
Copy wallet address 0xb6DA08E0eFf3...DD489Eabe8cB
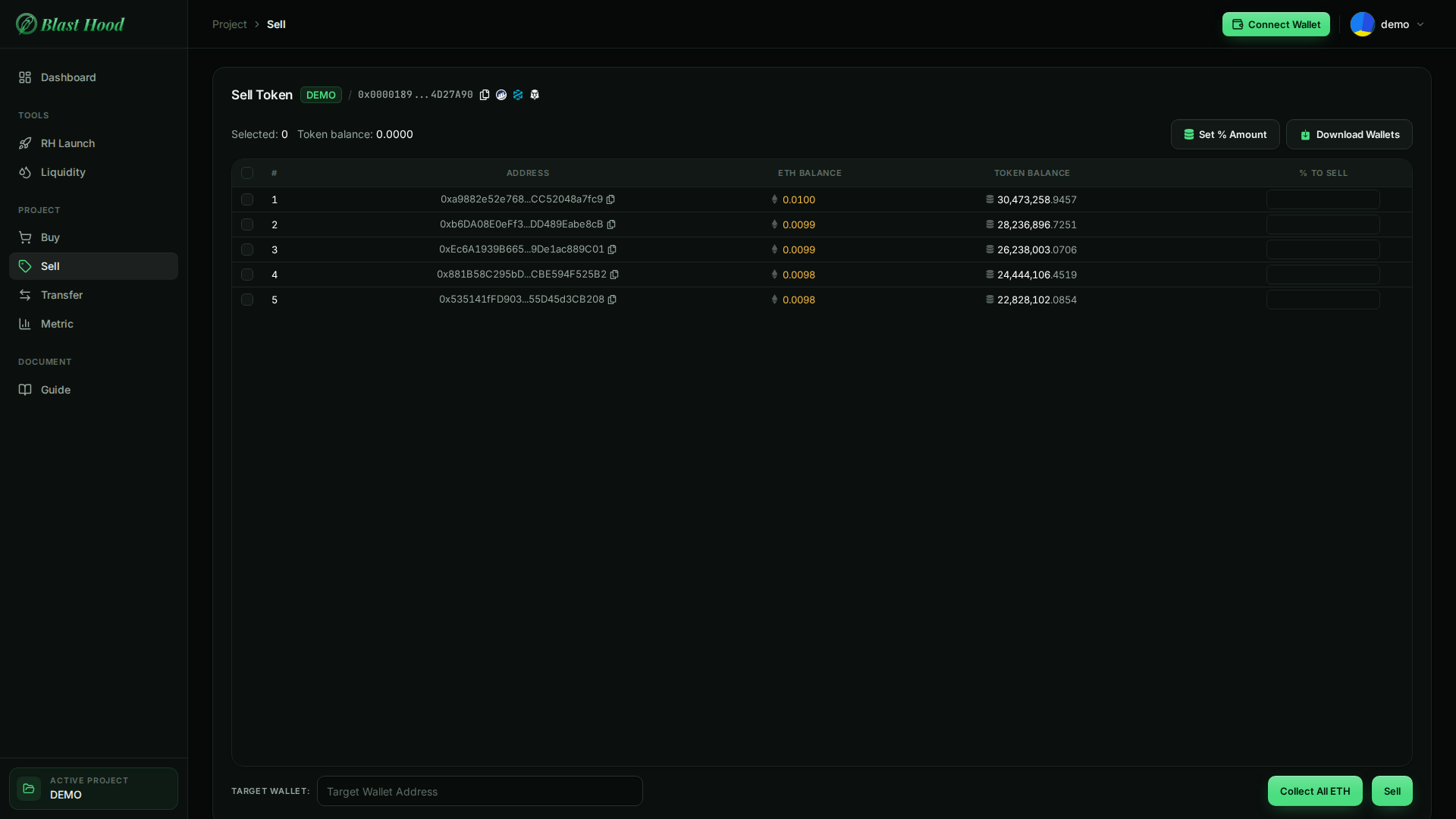(611, 224)
